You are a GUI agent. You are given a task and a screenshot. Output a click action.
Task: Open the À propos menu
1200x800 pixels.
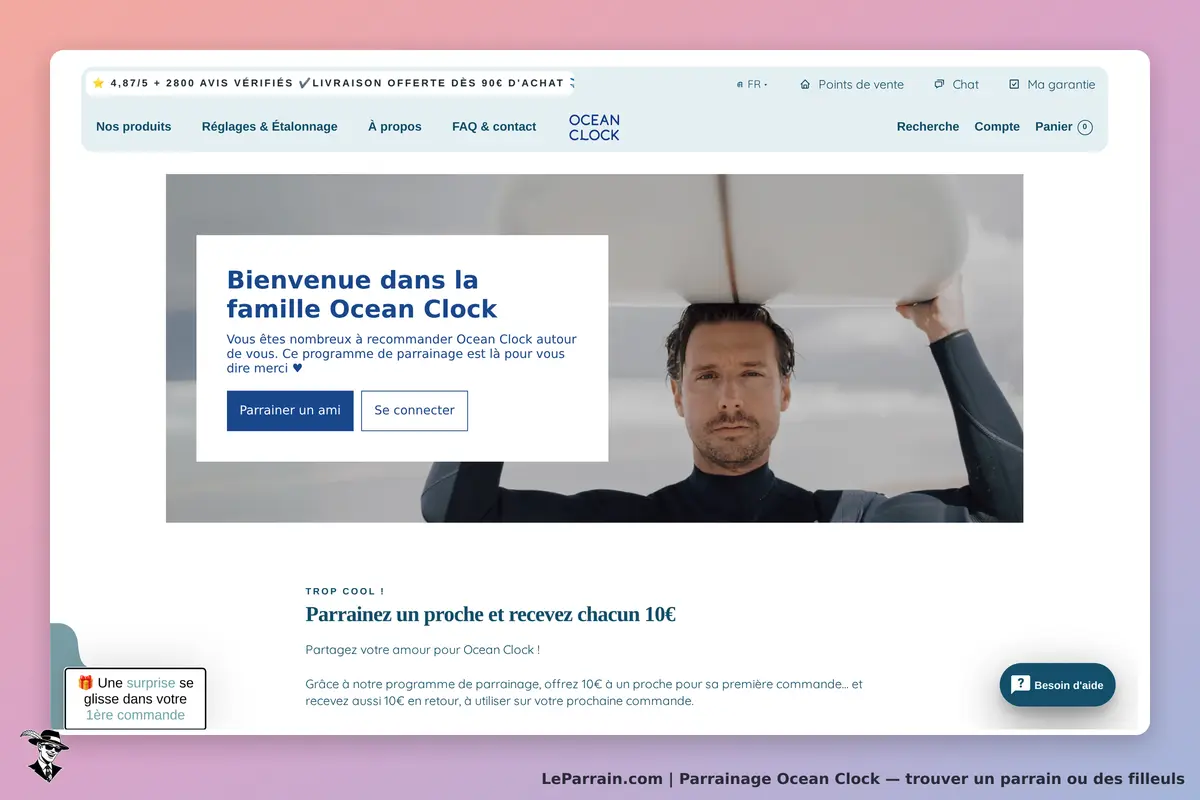pos(395,127)
